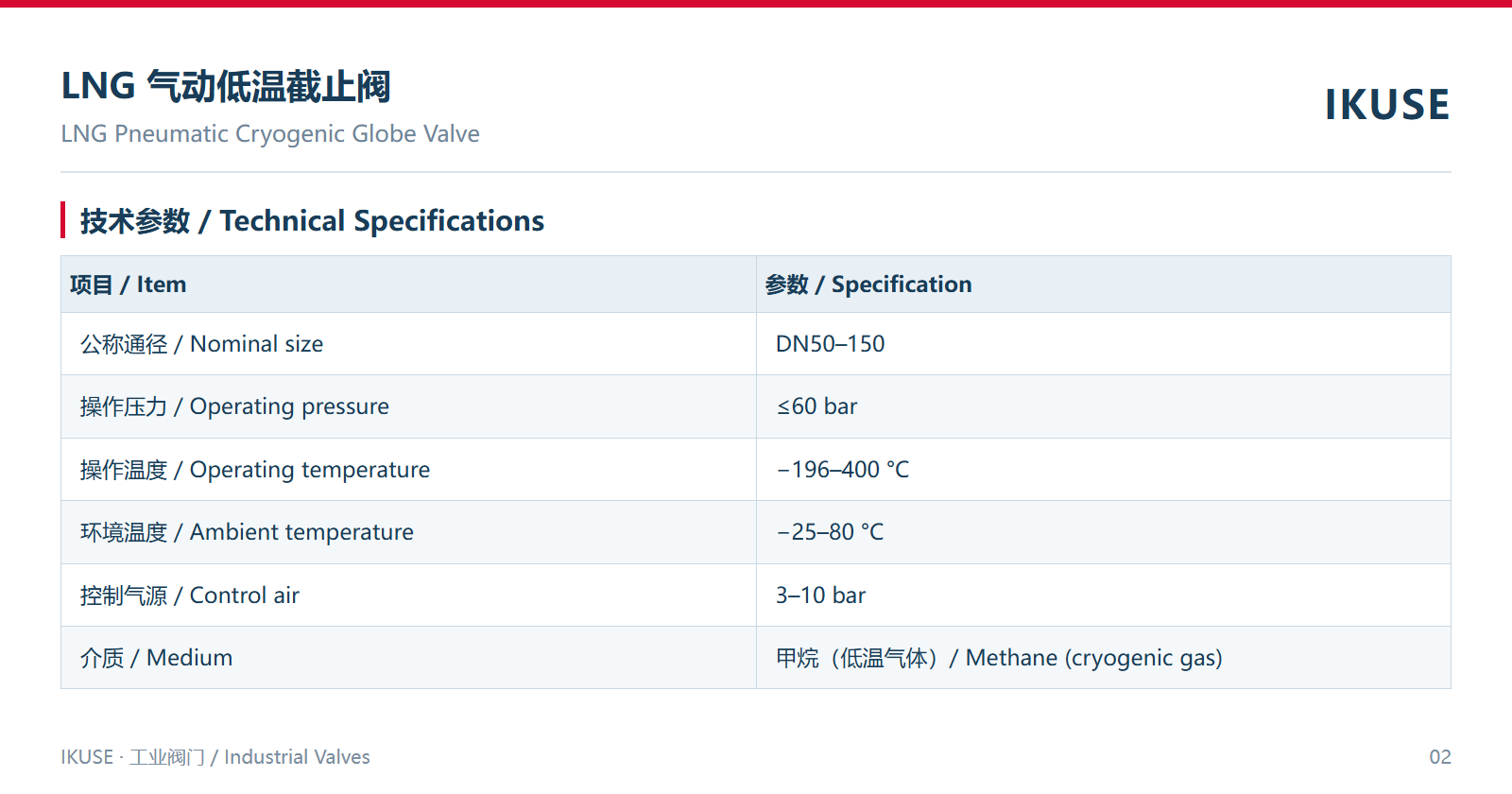Select the Operating temperature row label
The image size is (1512, 794).
pos(255,470)
